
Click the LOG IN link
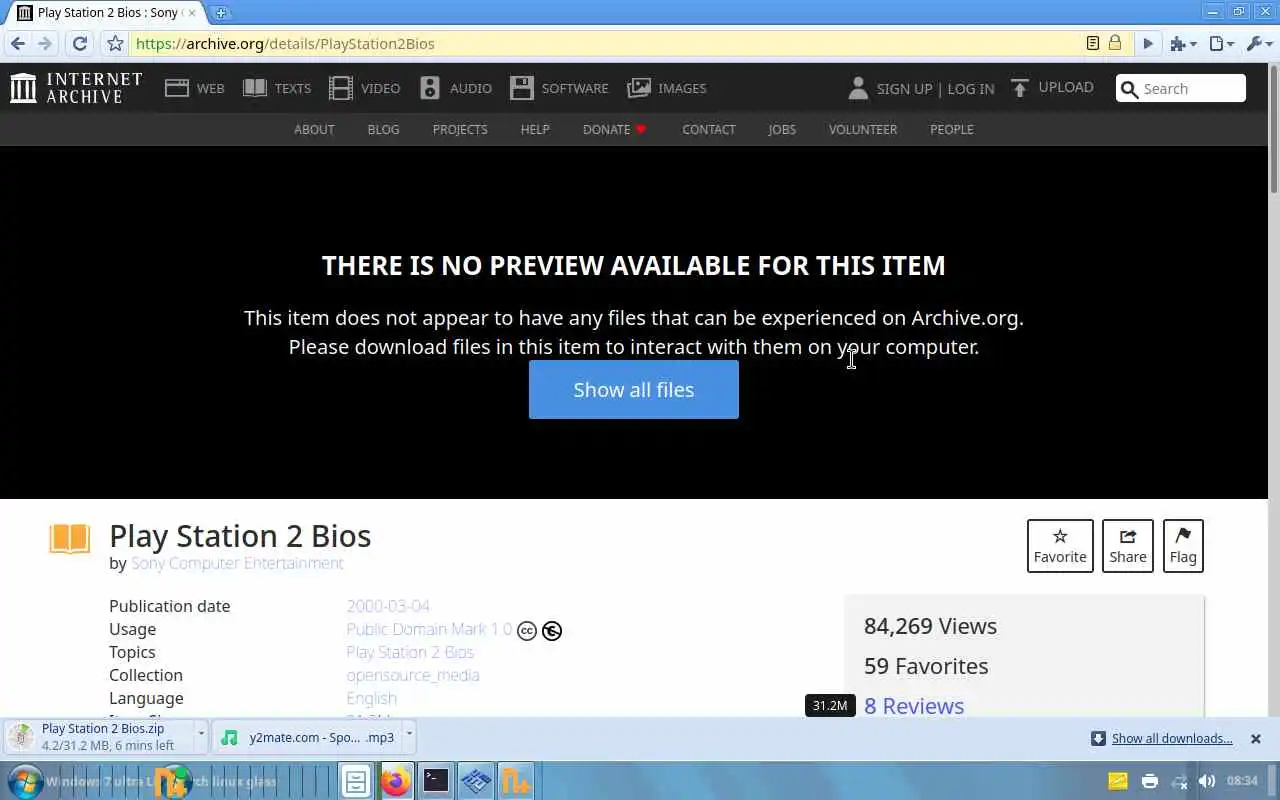[x=970, y=88]
